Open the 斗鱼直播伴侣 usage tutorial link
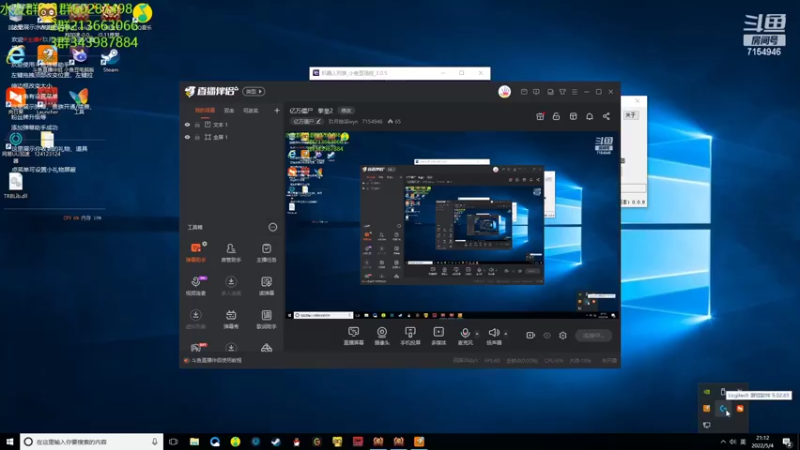800x450 pixels. pyautogui.click(x=216, y=360)
